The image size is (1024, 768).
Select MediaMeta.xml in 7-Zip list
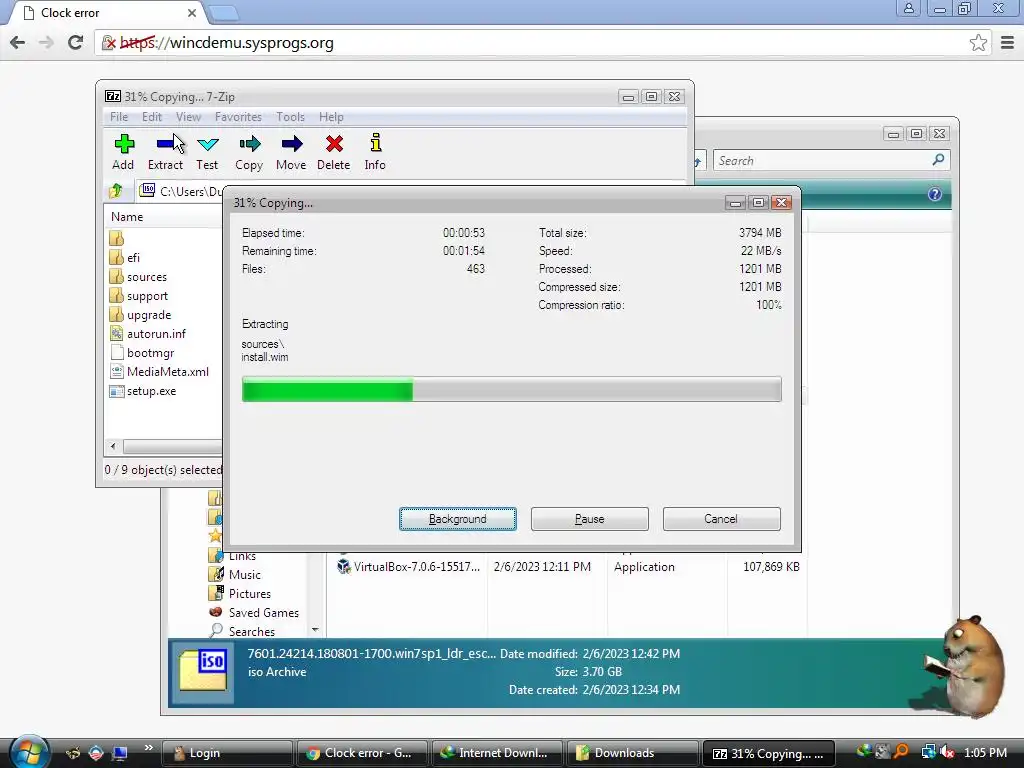(x=159, y=372)
